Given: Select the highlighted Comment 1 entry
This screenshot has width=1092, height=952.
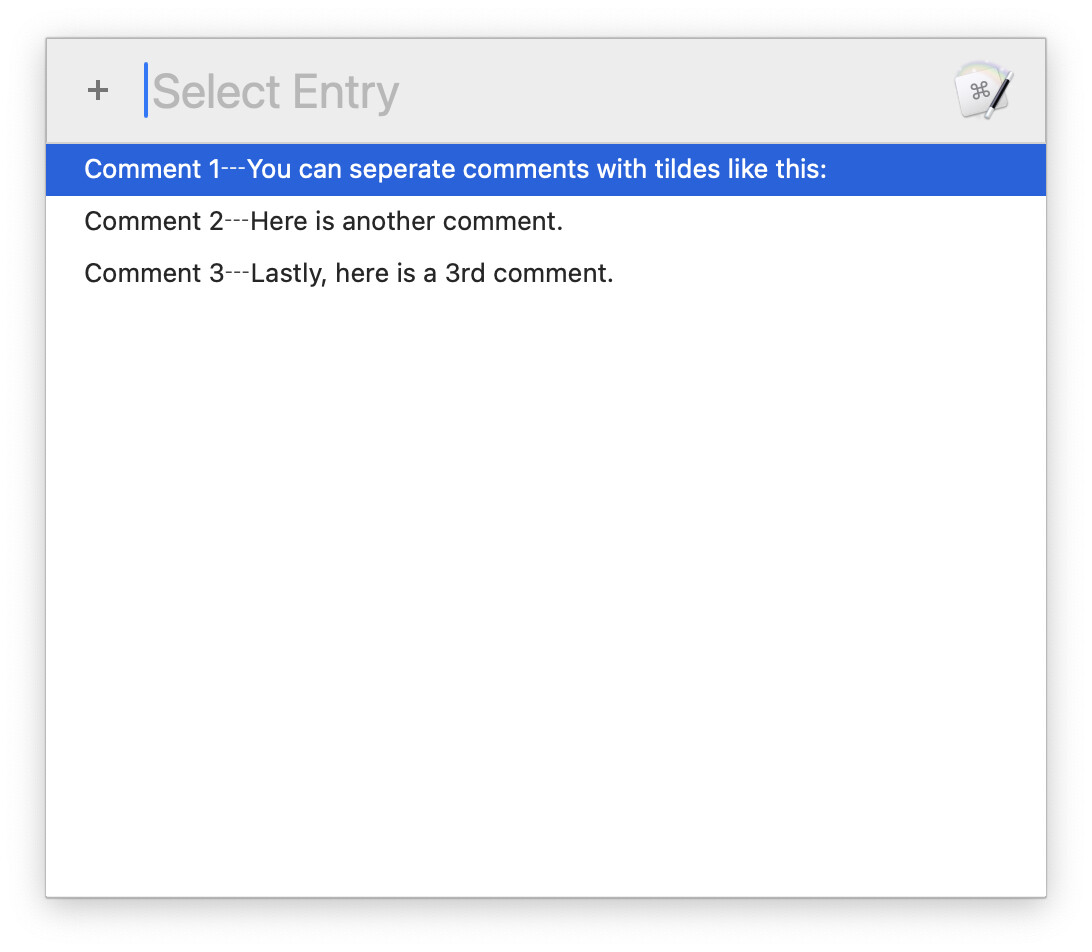Looking at the screenshot, I should (546, 170).
